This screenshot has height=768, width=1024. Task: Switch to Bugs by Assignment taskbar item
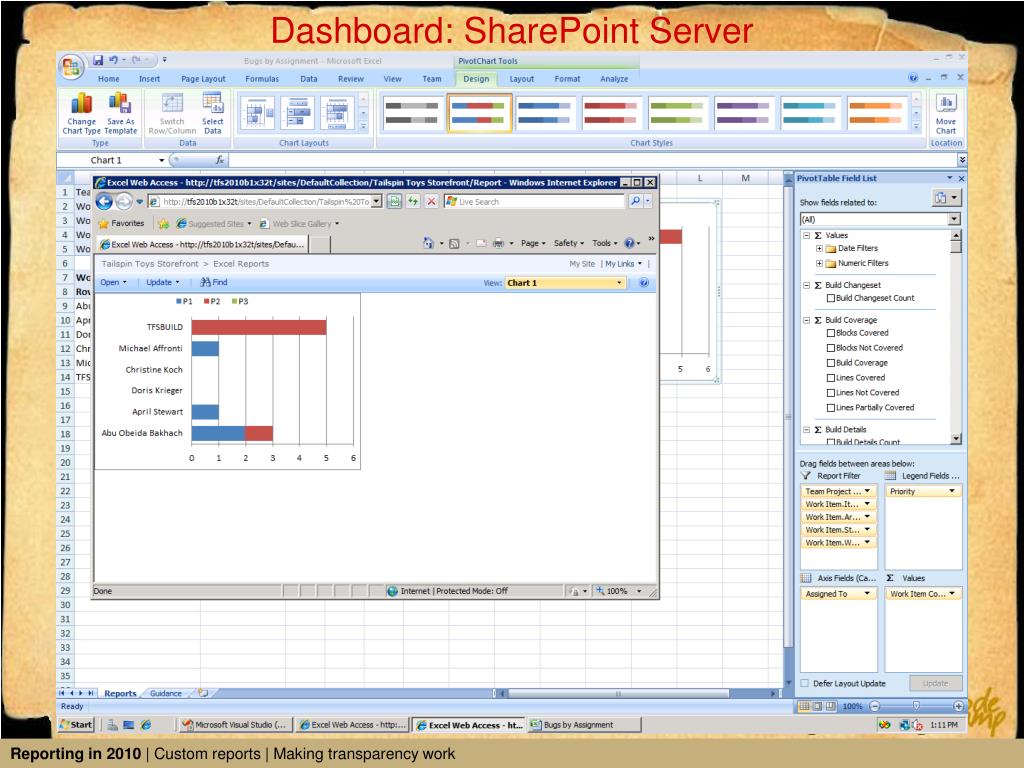click(x=584, y=724)
